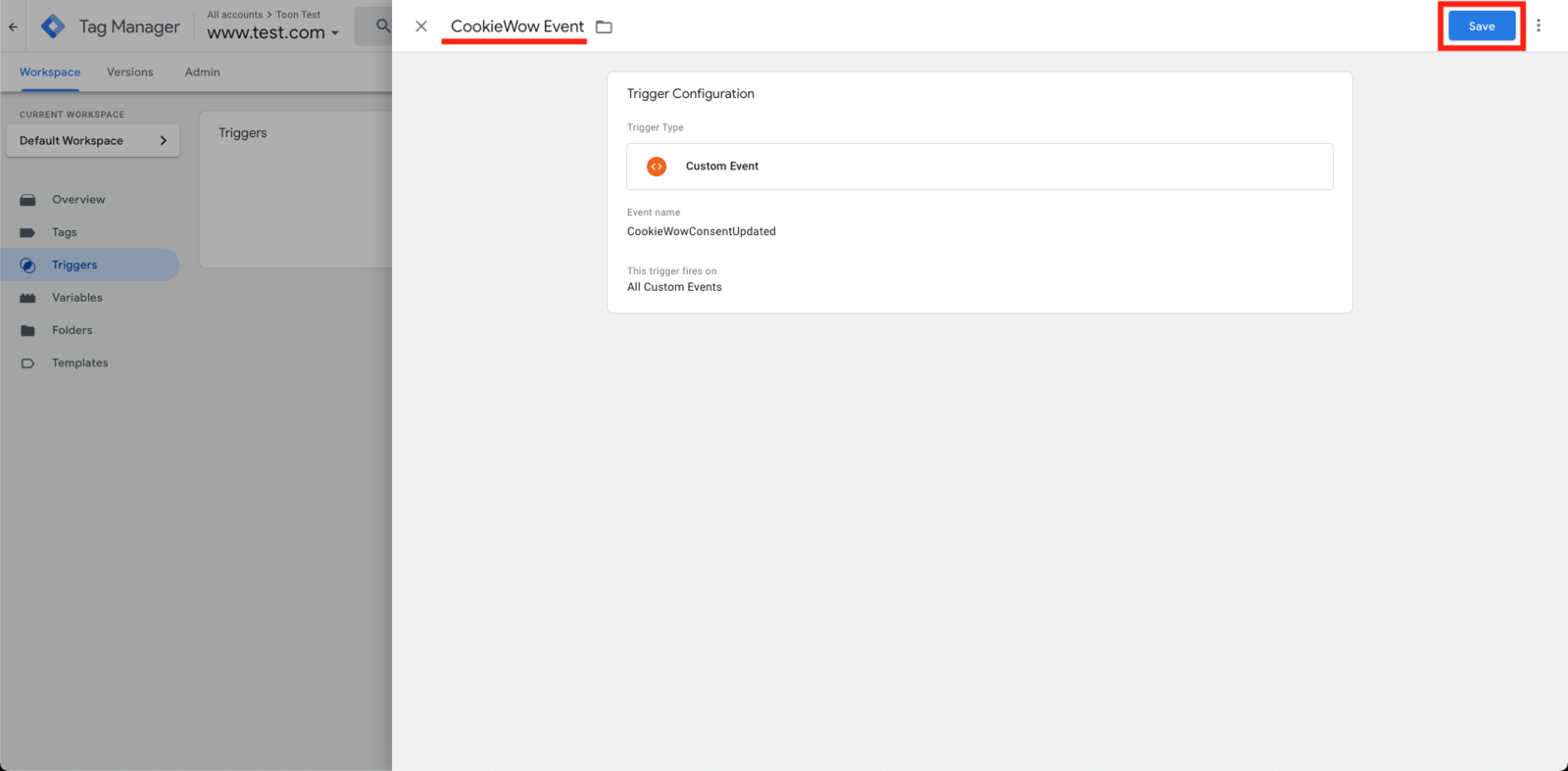Open the three-dot more options menu
The image size is (1568, 771).
1538,26
